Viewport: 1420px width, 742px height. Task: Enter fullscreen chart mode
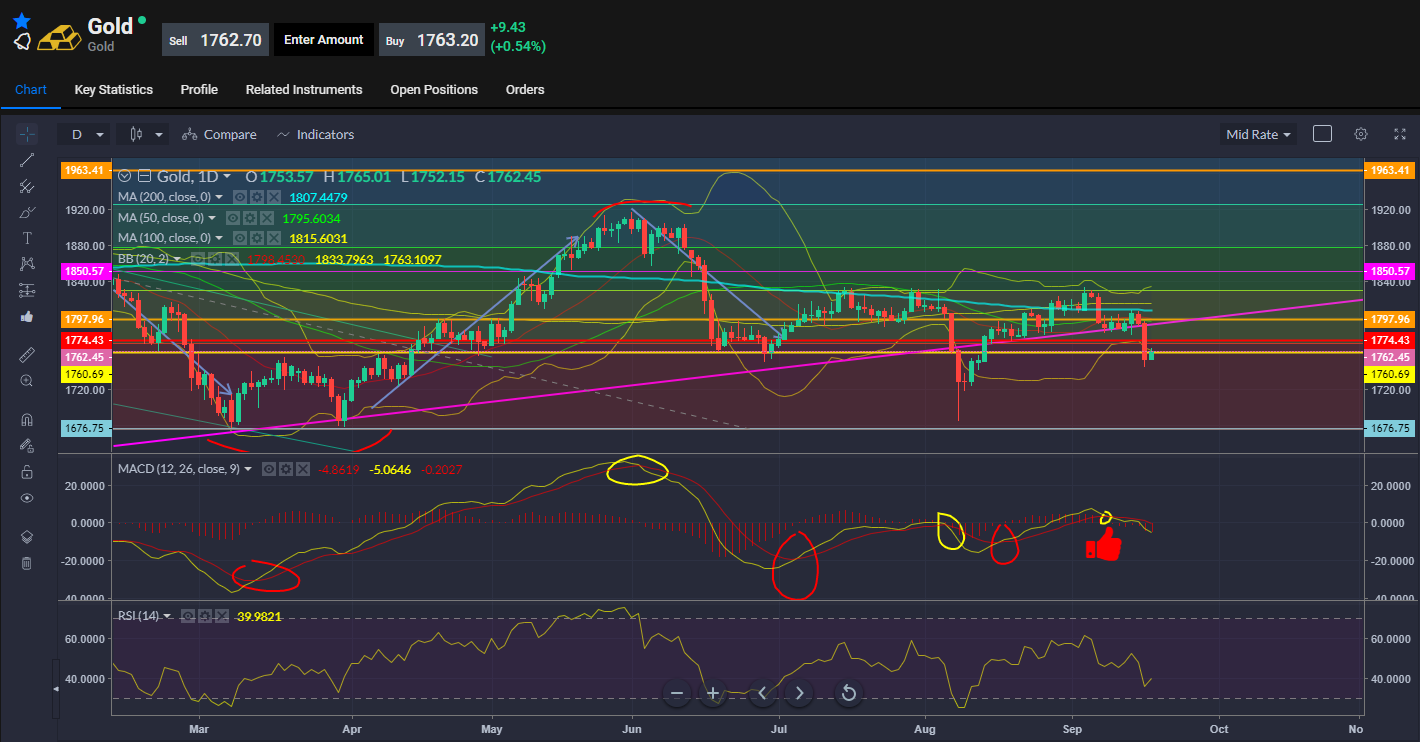[1399, 134]
